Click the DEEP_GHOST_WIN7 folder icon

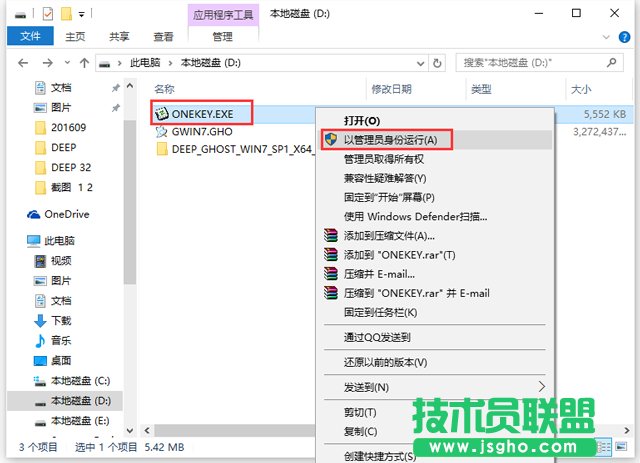(x=162, y=149)
